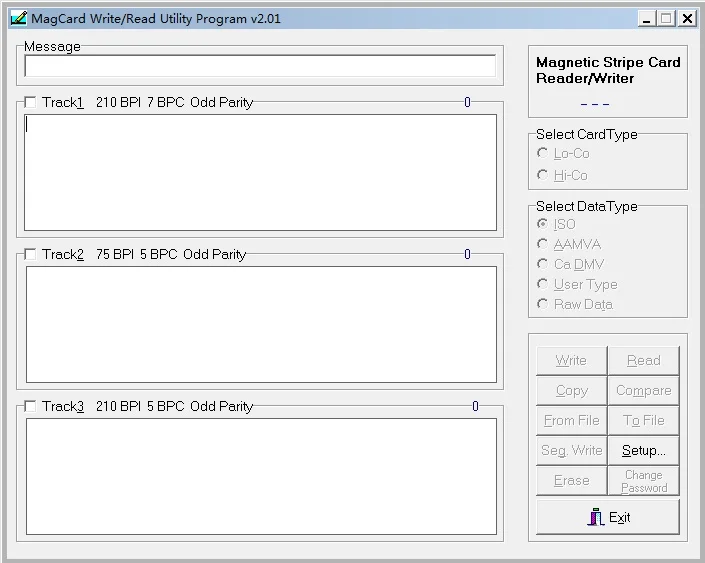
Task: Click the From File button
Action: pyautogui.click(x=571, y=420)
